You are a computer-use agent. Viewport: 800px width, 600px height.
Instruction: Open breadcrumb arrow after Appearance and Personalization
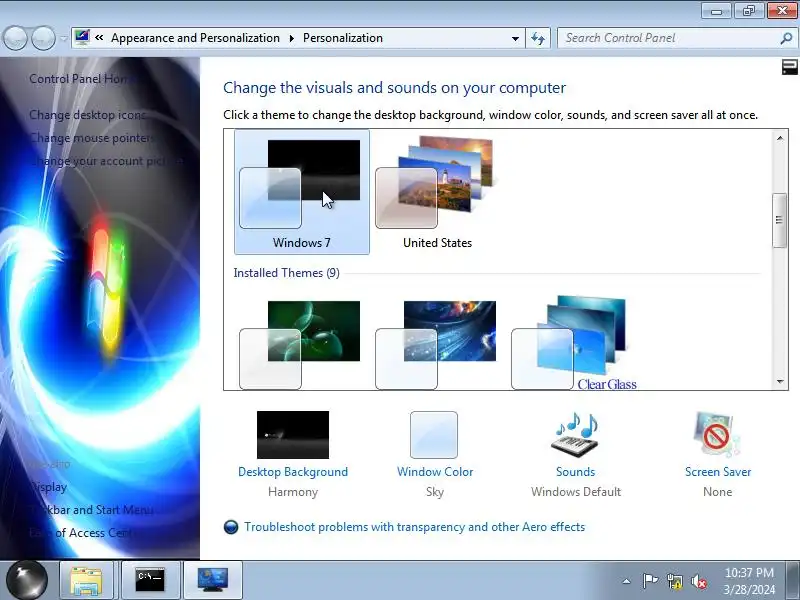pos(291,38)
